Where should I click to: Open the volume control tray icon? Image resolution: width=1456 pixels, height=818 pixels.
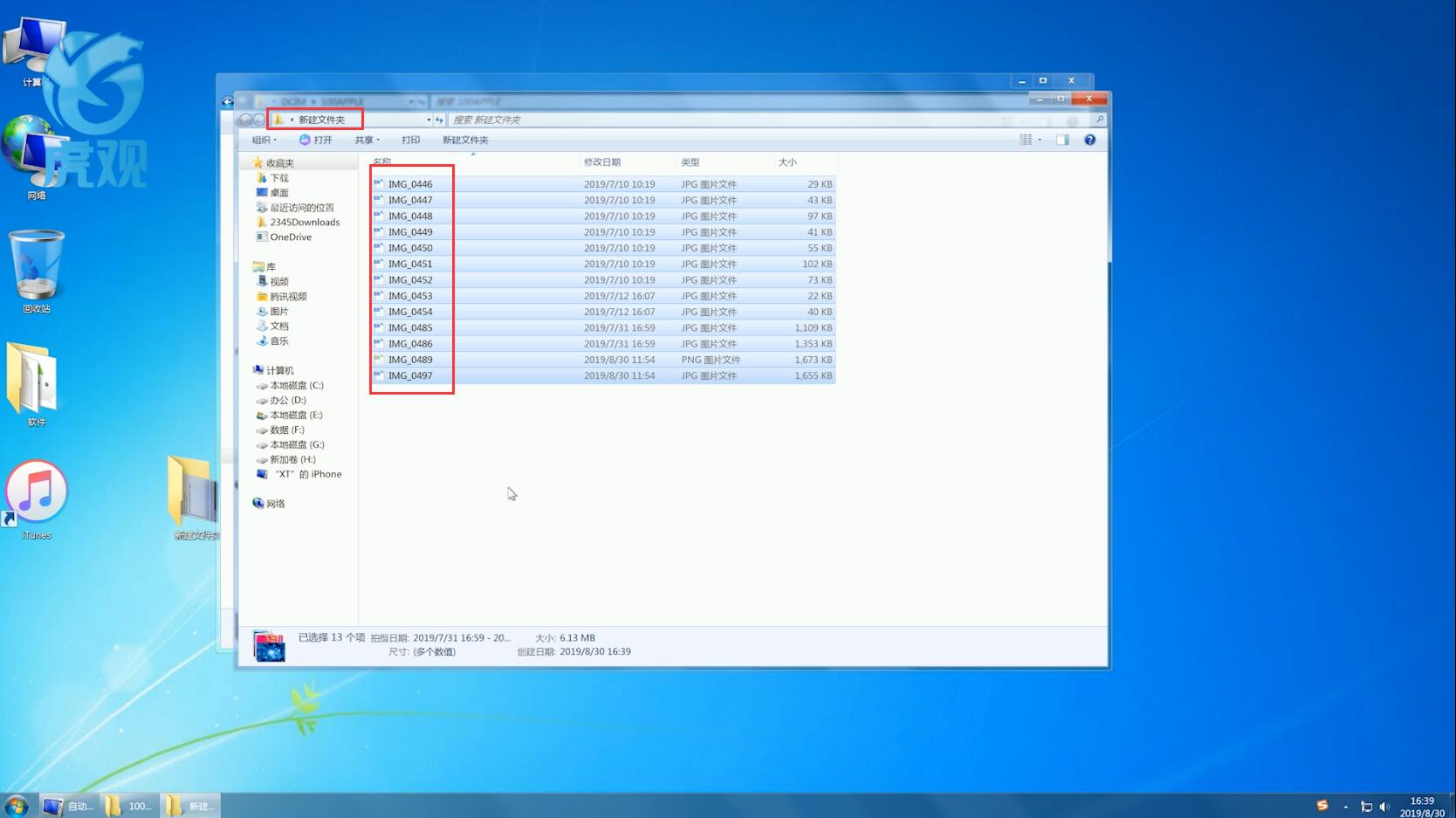pyautogui.click(x=1384, y=807)
